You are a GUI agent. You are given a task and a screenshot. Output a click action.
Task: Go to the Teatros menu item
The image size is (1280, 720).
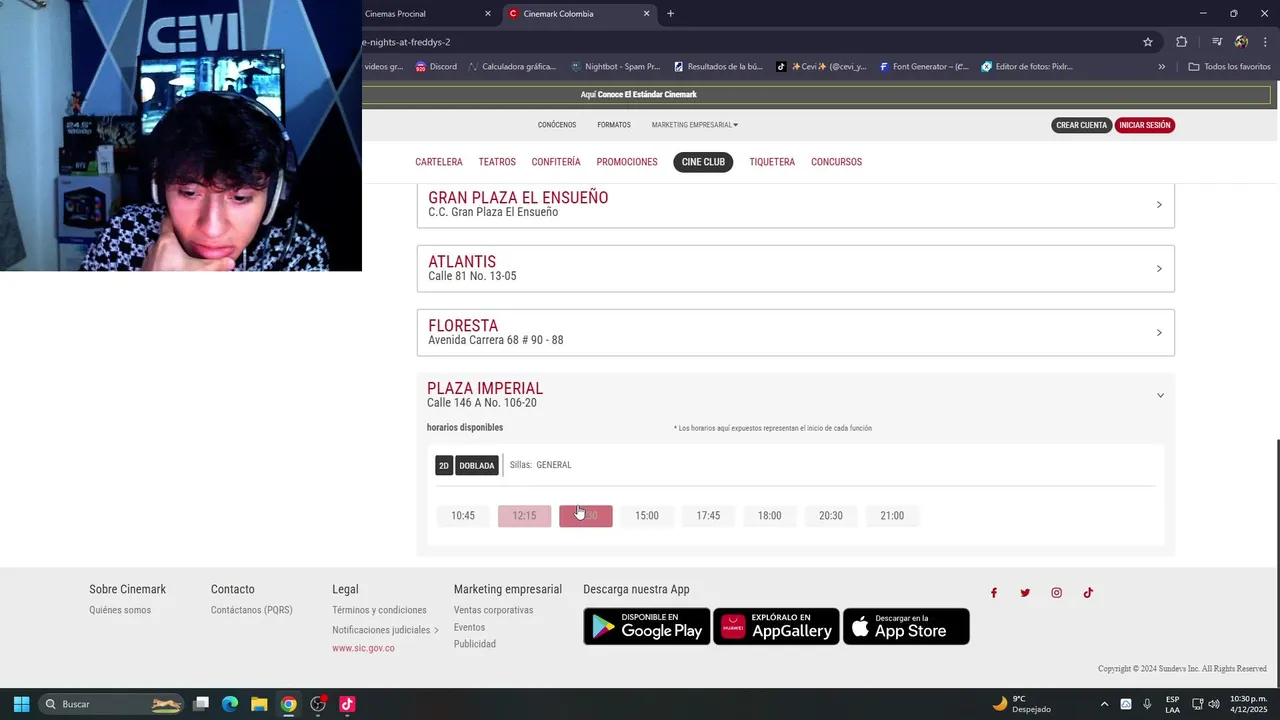[x=497, y=162]
